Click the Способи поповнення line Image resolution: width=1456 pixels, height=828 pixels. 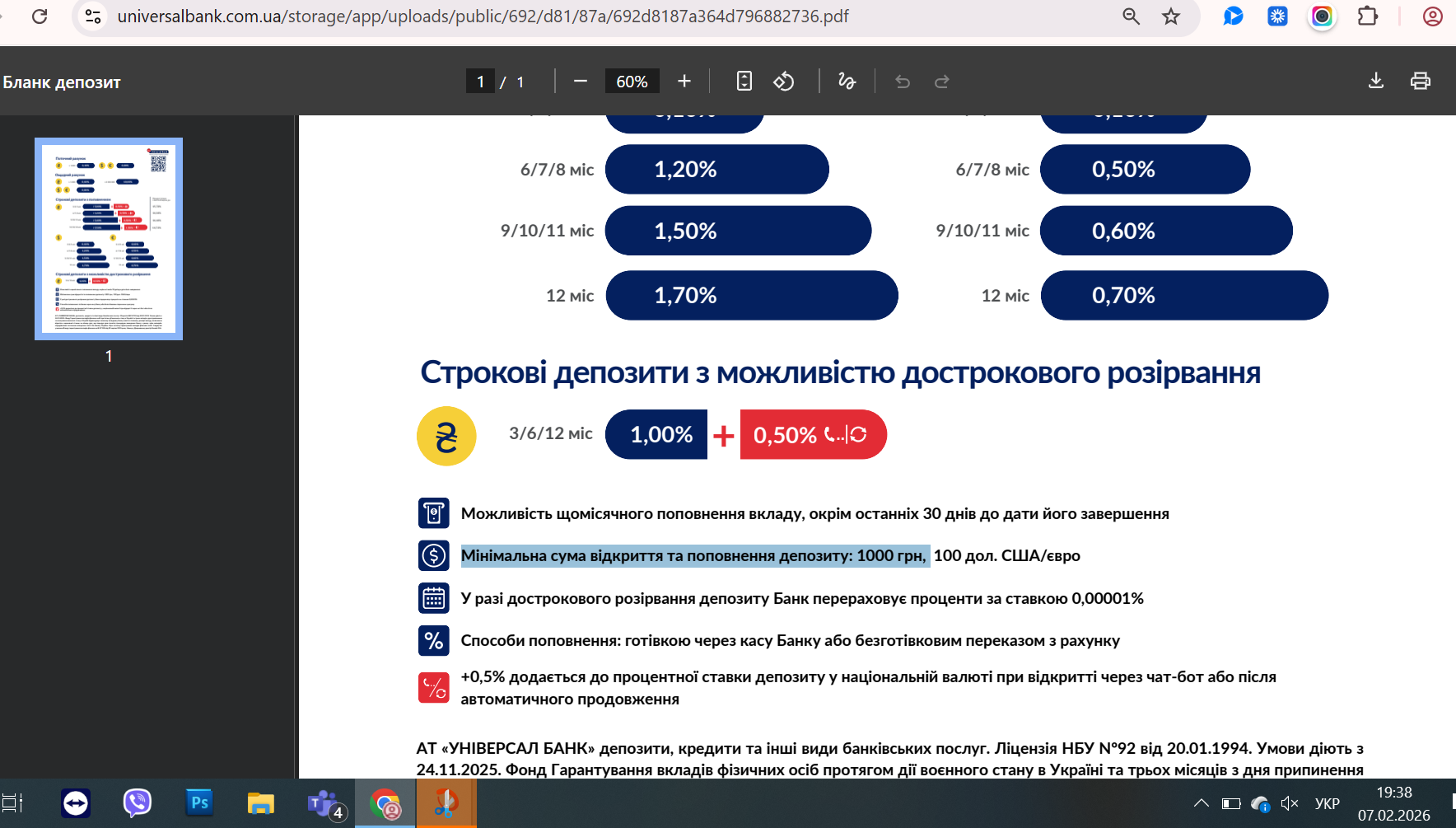point(791,641)
